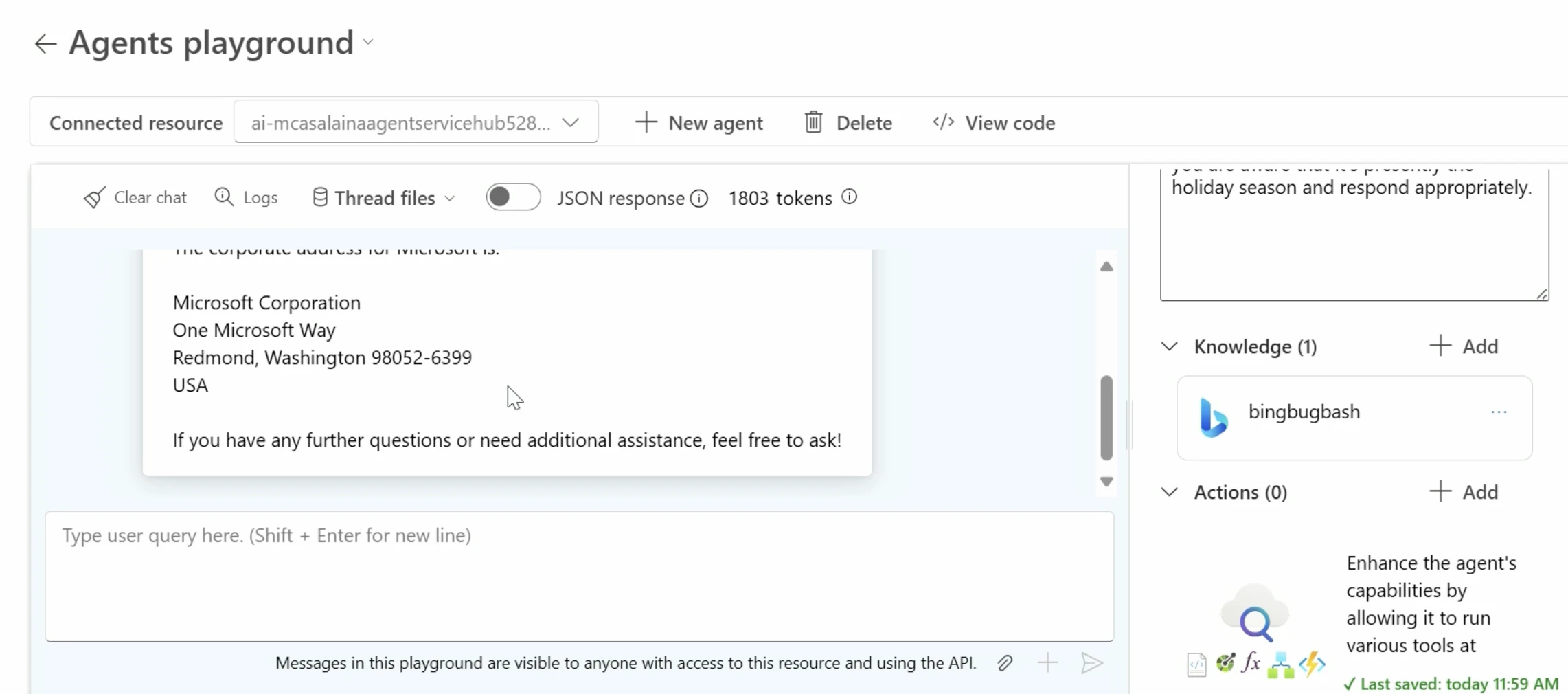The height and width of the screenshot is (694, 1568).
Task: Open the Logs panel
Action: [246, 198]
